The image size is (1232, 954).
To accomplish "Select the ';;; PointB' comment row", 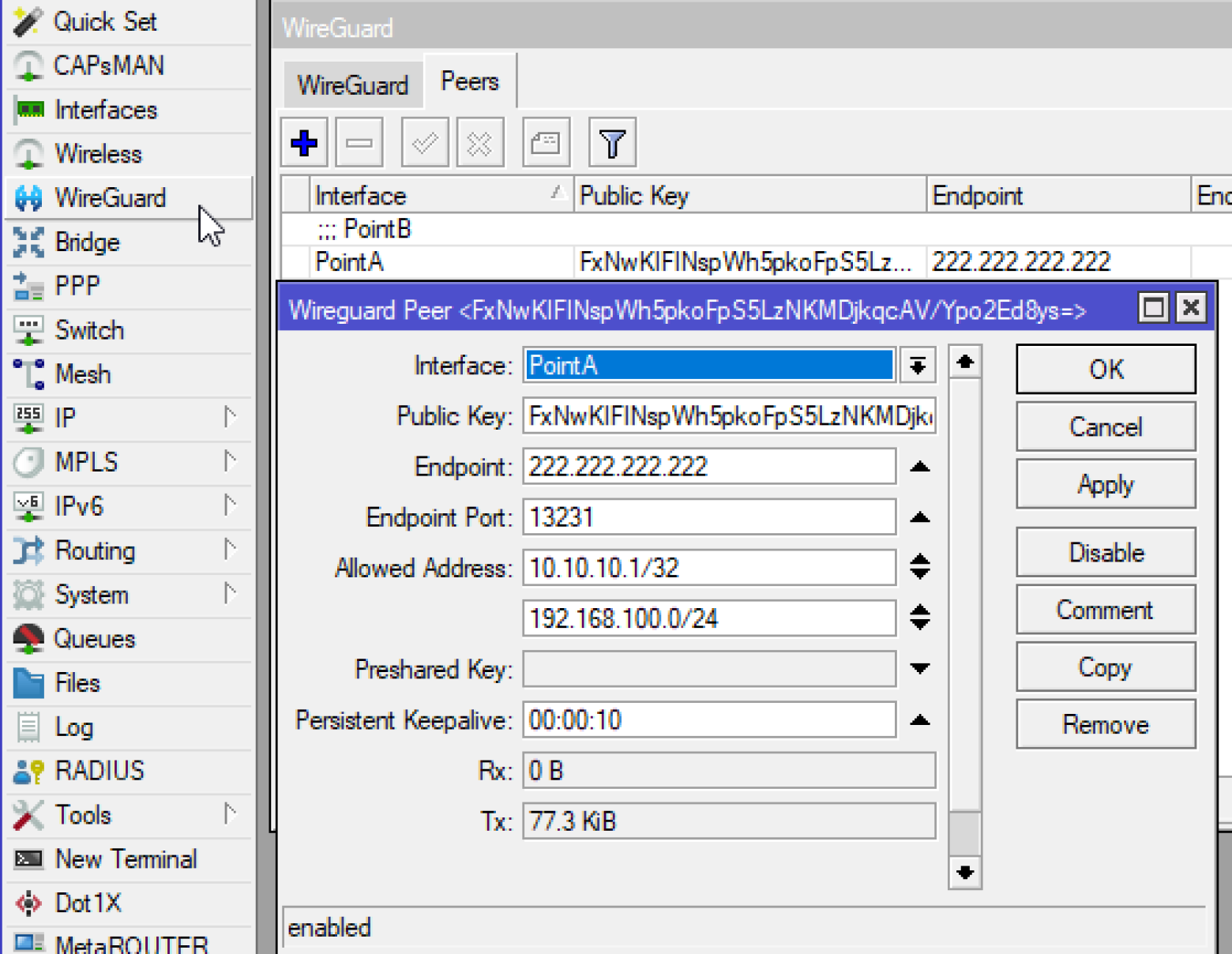I will [x=756, y=229].
